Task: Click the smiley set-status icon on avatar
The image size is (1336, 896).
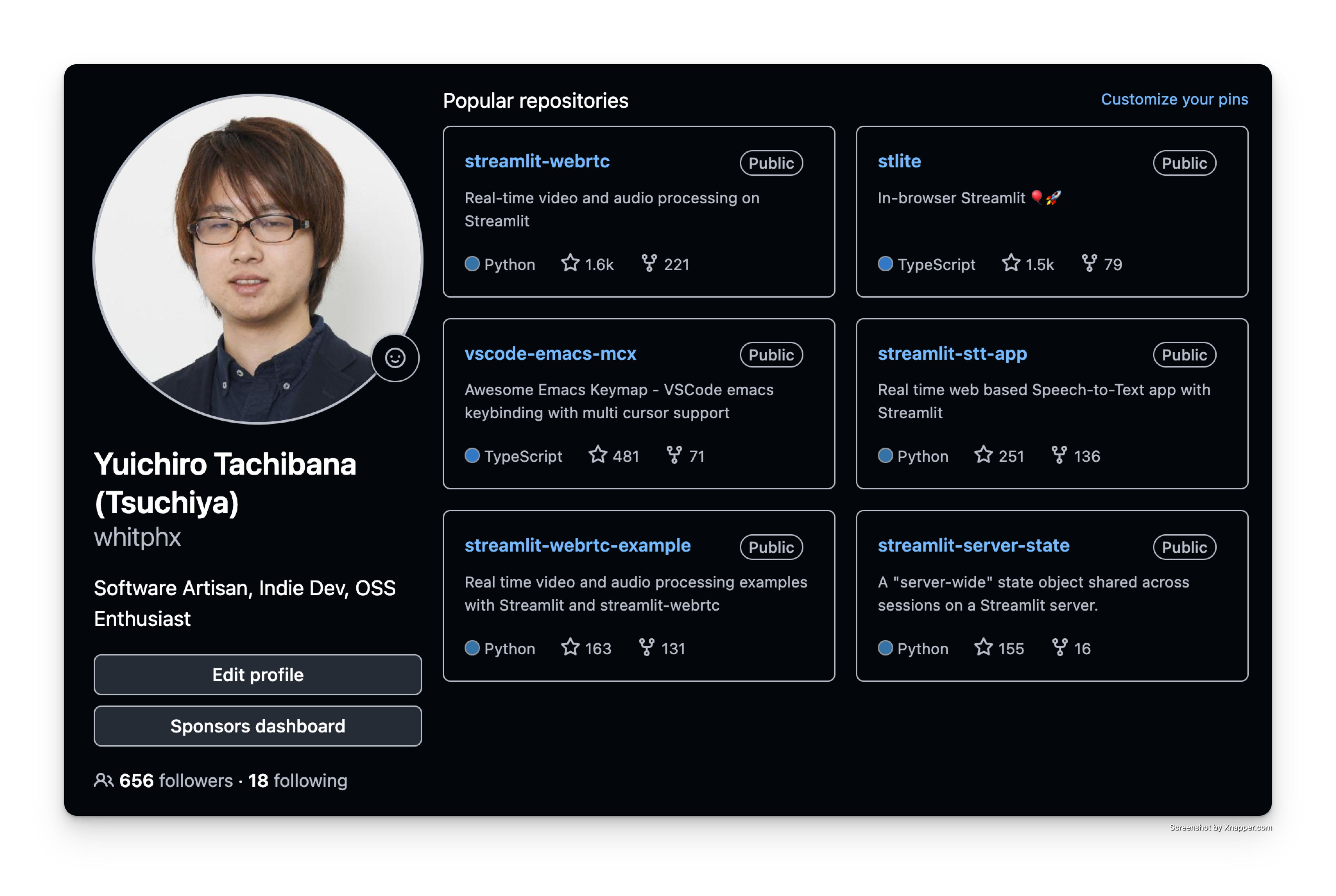Action: [395, 358]
